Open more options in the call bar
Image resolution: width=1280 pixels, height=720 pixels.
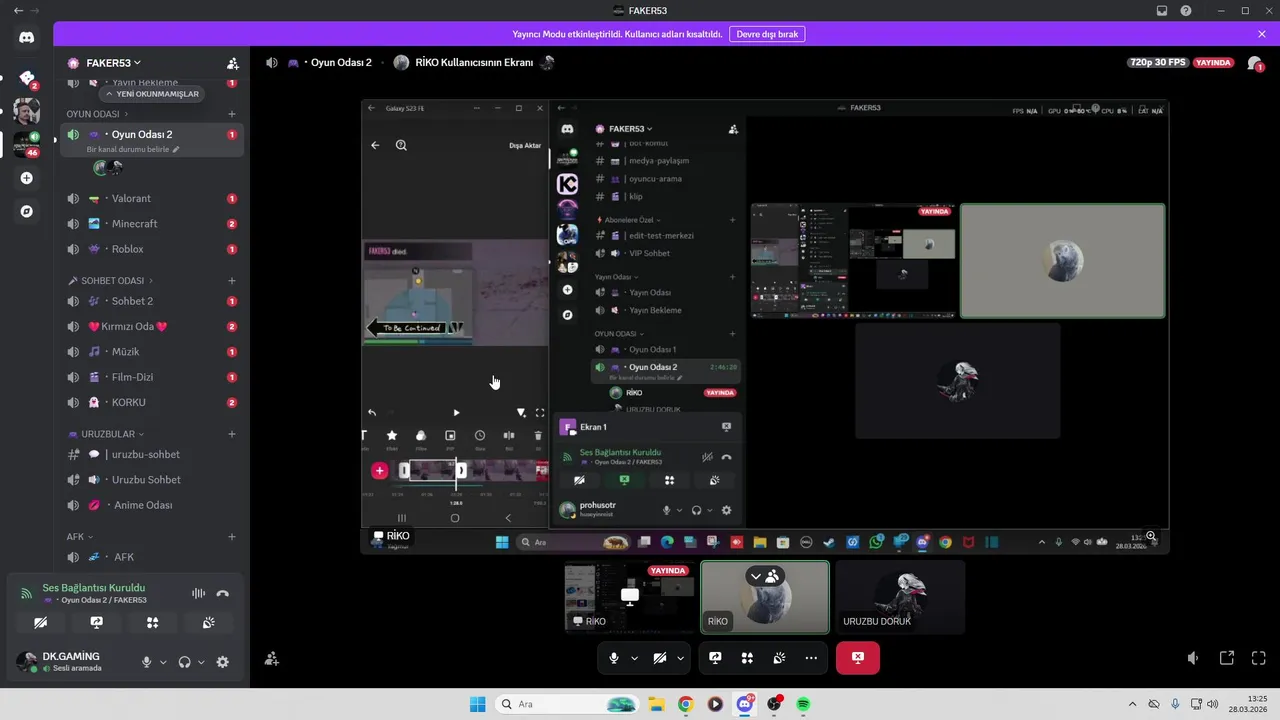click(811, 658)
